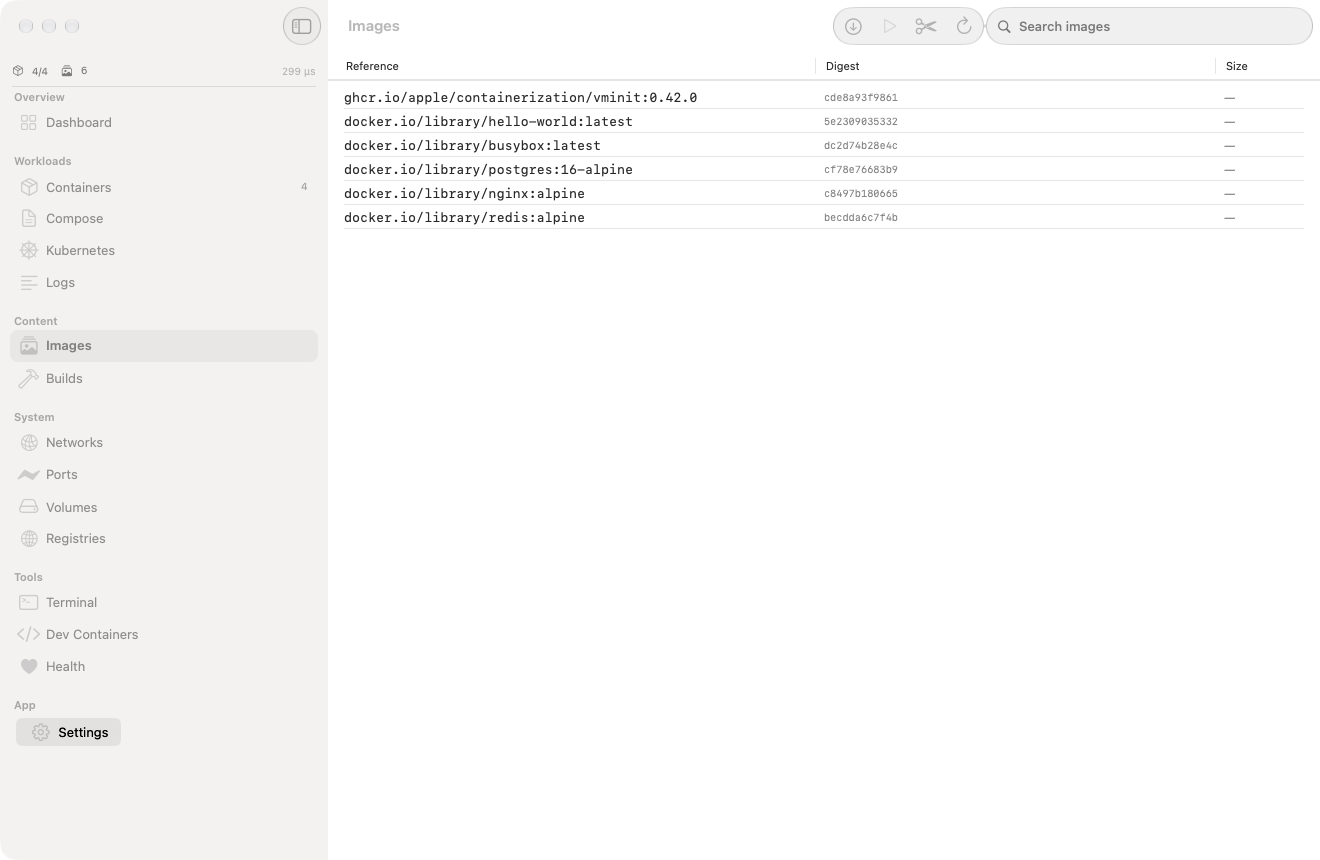Click the Networks globe icon
Screen dimensions: 1320x860
tap(29, 442)
